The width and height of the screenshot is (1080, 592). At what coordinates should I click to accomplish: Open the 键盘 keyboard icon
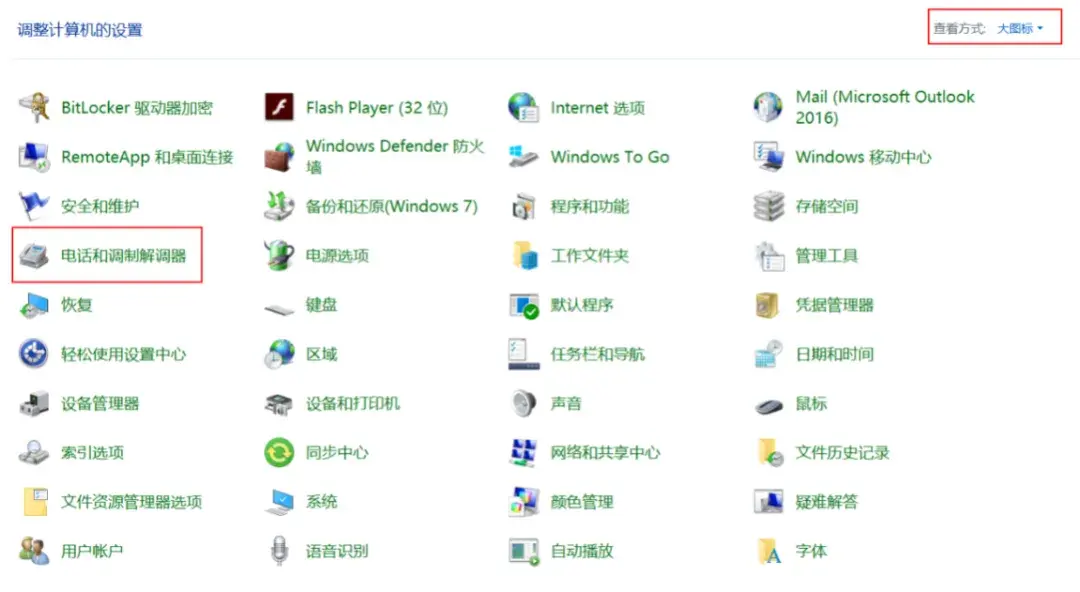[x=279, y=308]
